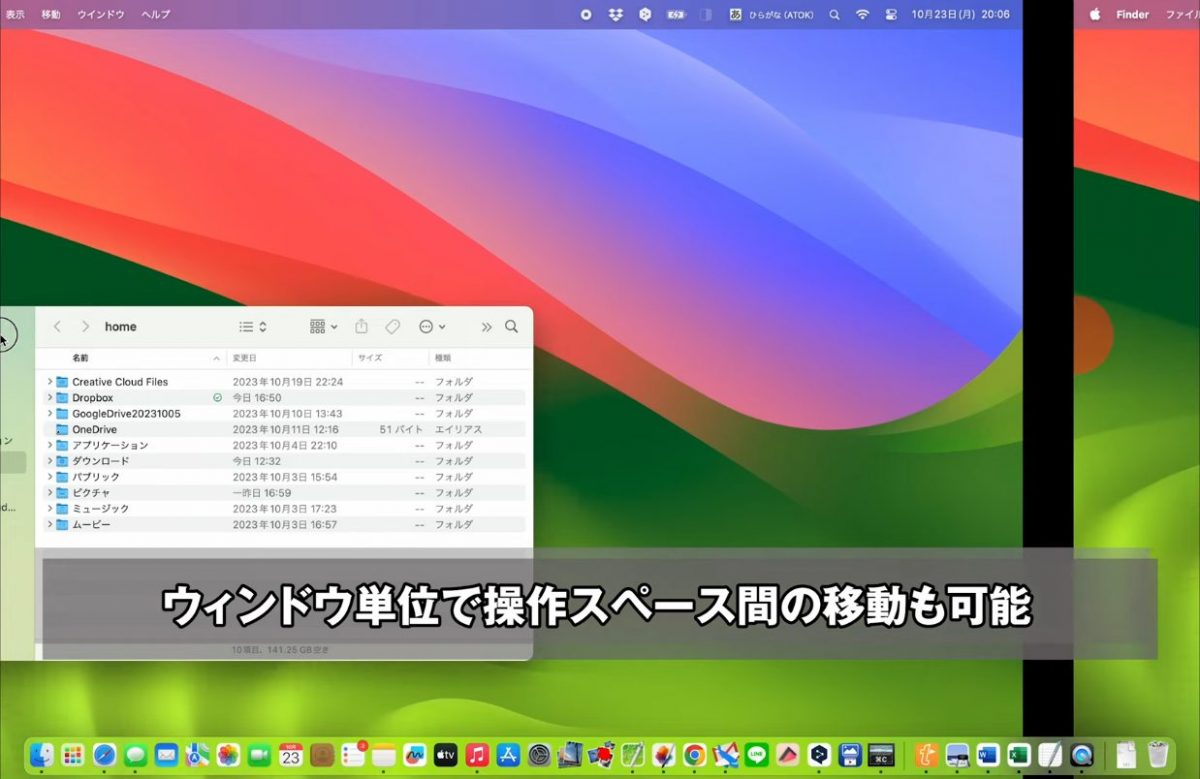Image resolution: width=1200 pixels, height=779 pixels.
Task: Click the battery status icon
Action: point(676,15)
